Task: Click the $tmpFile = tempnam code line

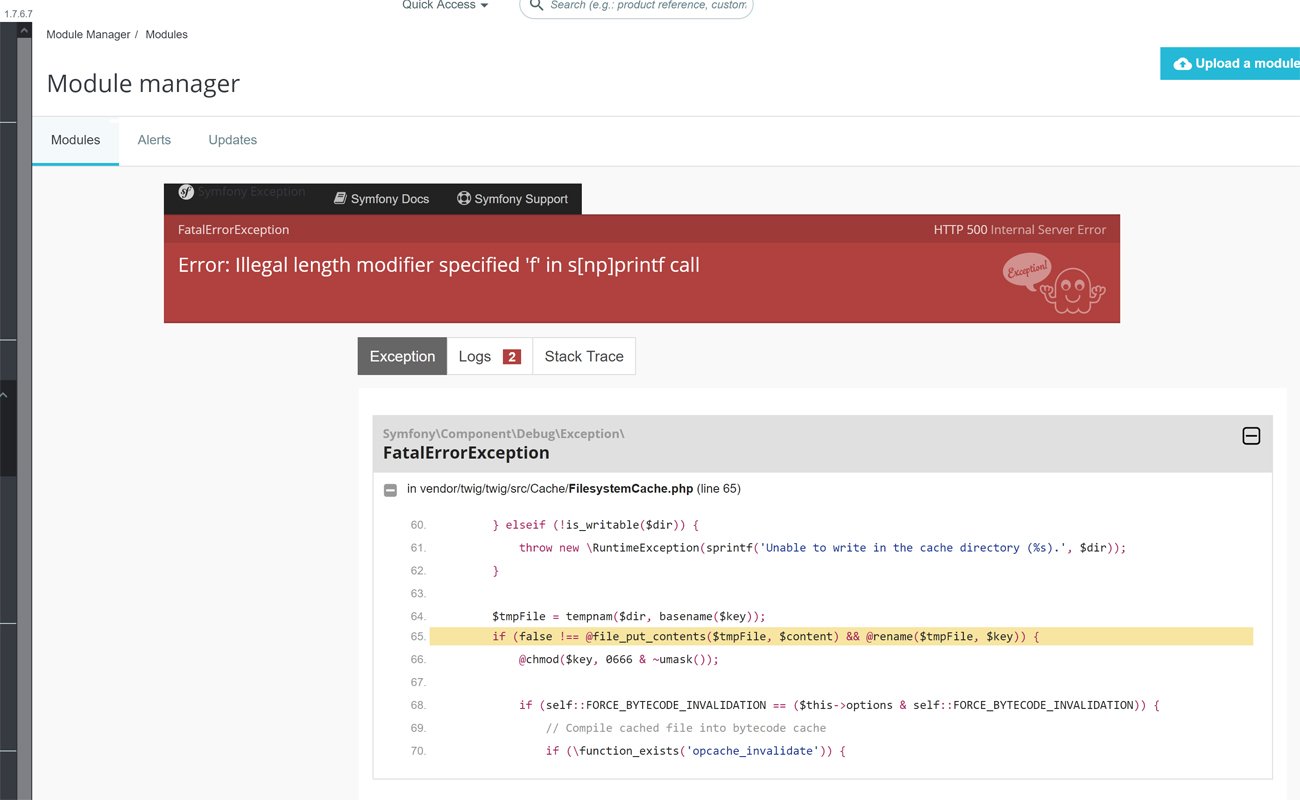Action: tap(628, 617)
